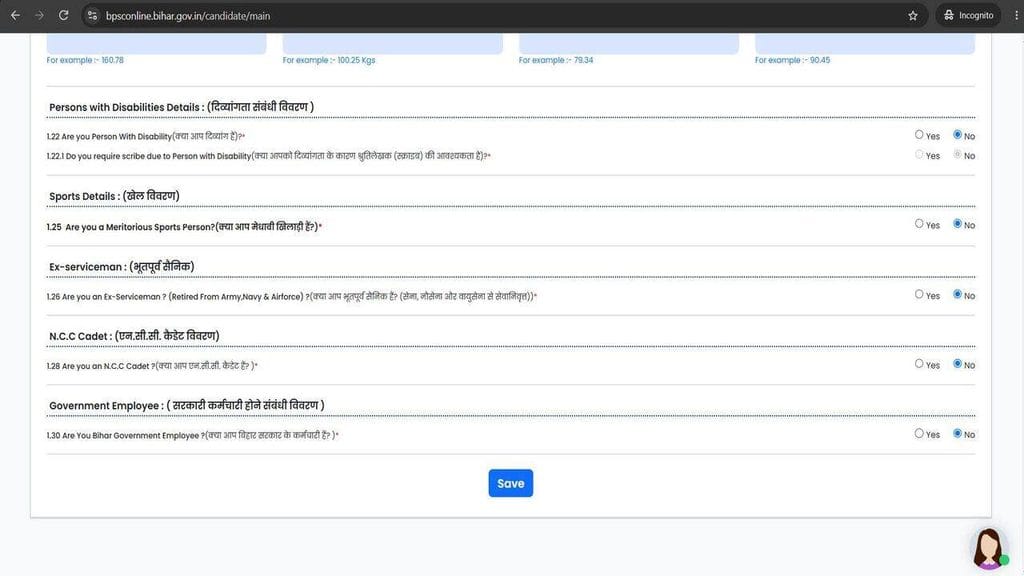The width and height of the screenshot is (1024, 576).
Task: Click input field above example 90.45
Action: tap(865, 44)
